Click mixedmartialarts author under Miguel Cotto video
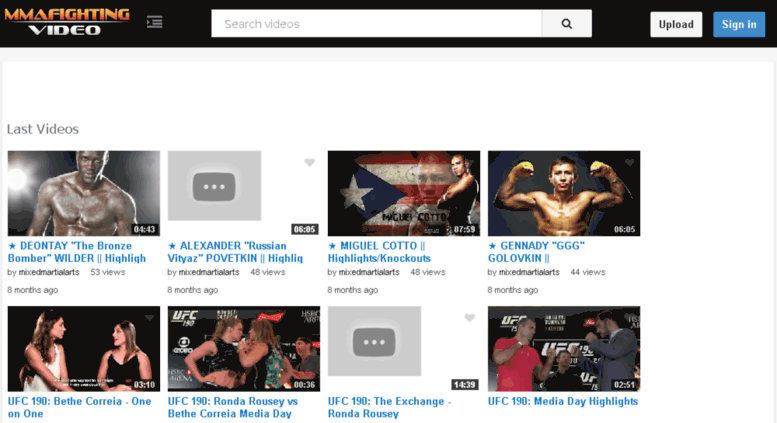 point(369,272)
